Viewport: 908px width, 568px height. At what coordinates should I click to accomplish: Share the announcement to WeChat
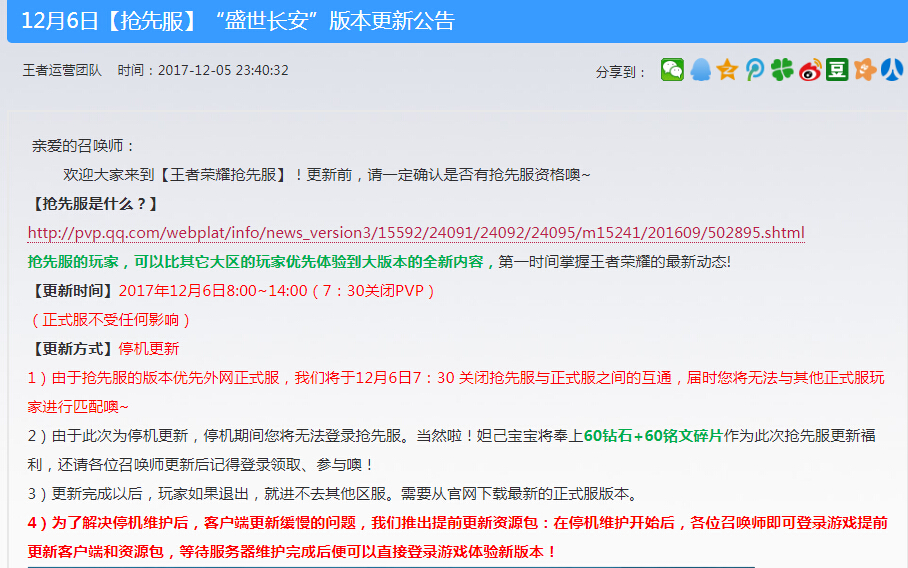[673, 70]
